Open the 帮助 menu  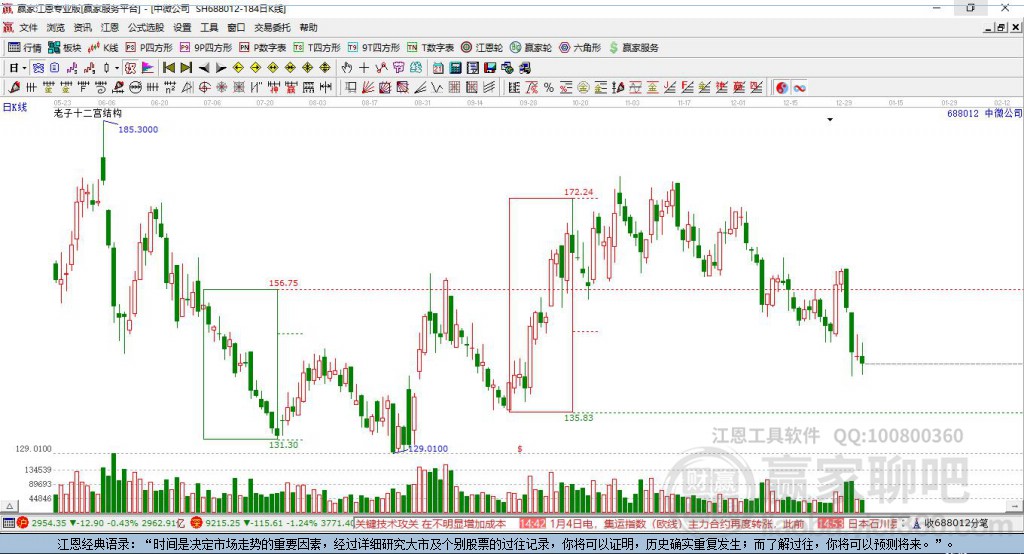[308, 27]
